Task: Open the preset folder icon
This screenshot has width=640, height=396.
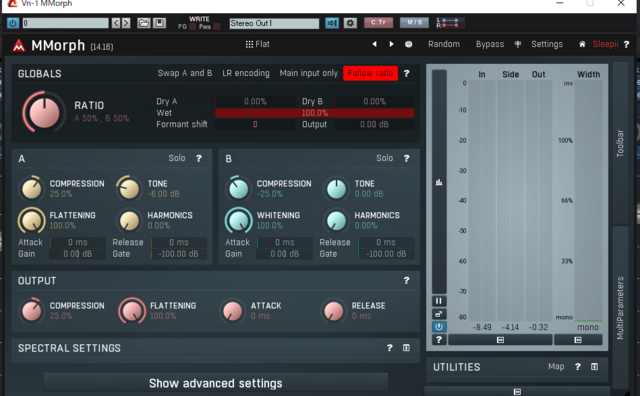Action: point(144,23)
